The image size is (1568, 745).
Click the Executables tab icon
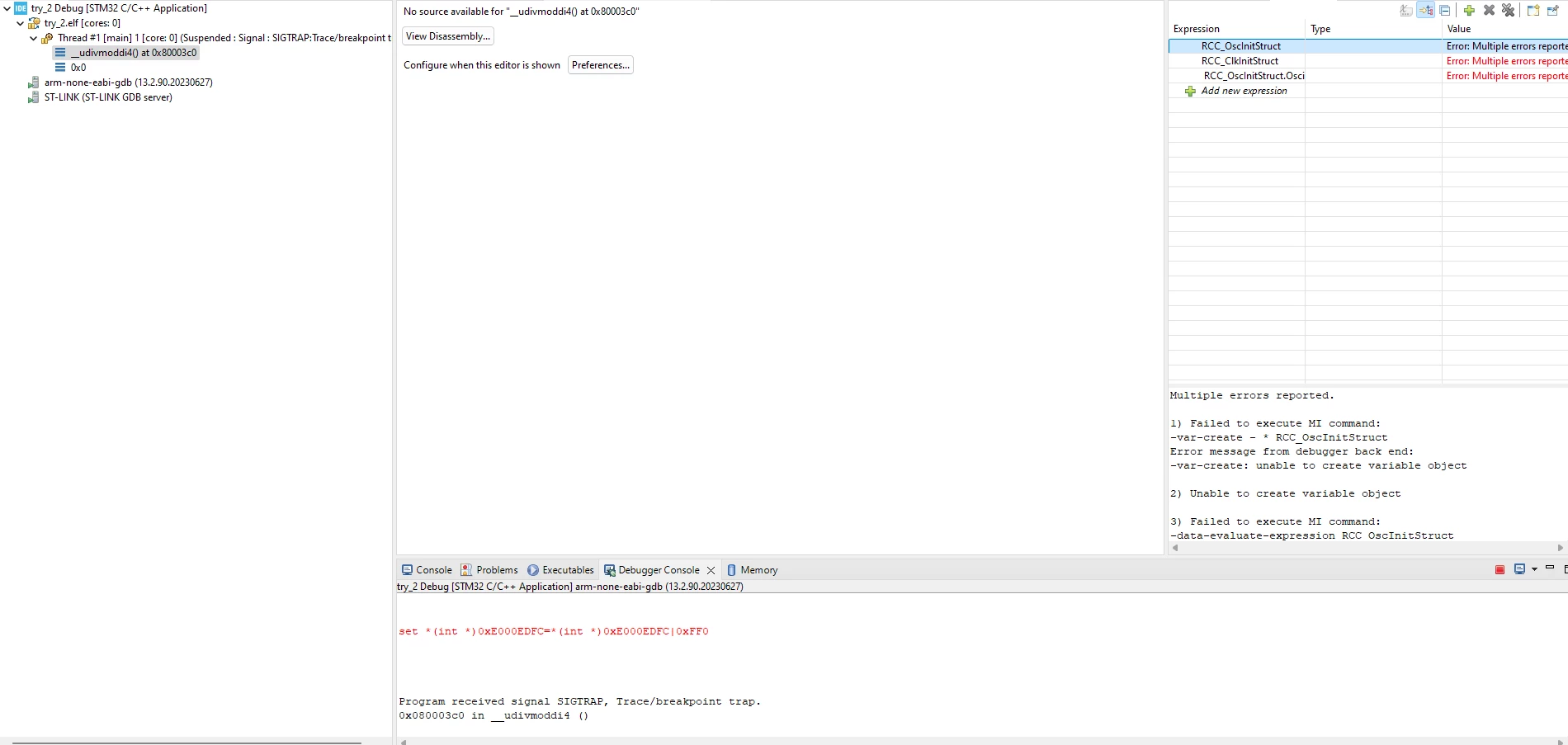pyautogui.click(x=533, y=570)
